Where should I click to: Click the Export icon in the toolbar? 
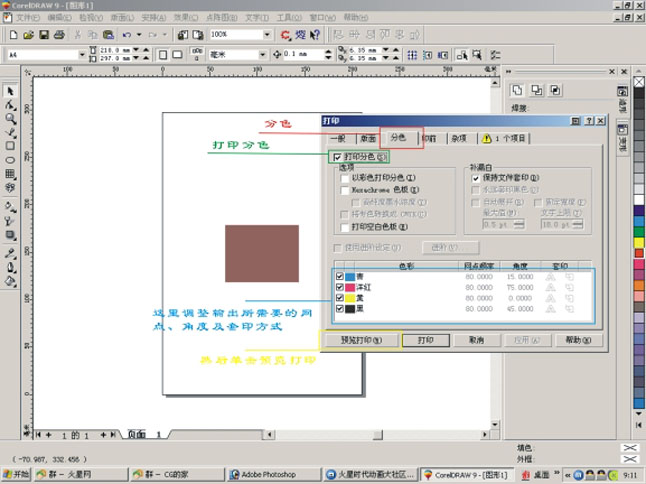coord(198,35)
